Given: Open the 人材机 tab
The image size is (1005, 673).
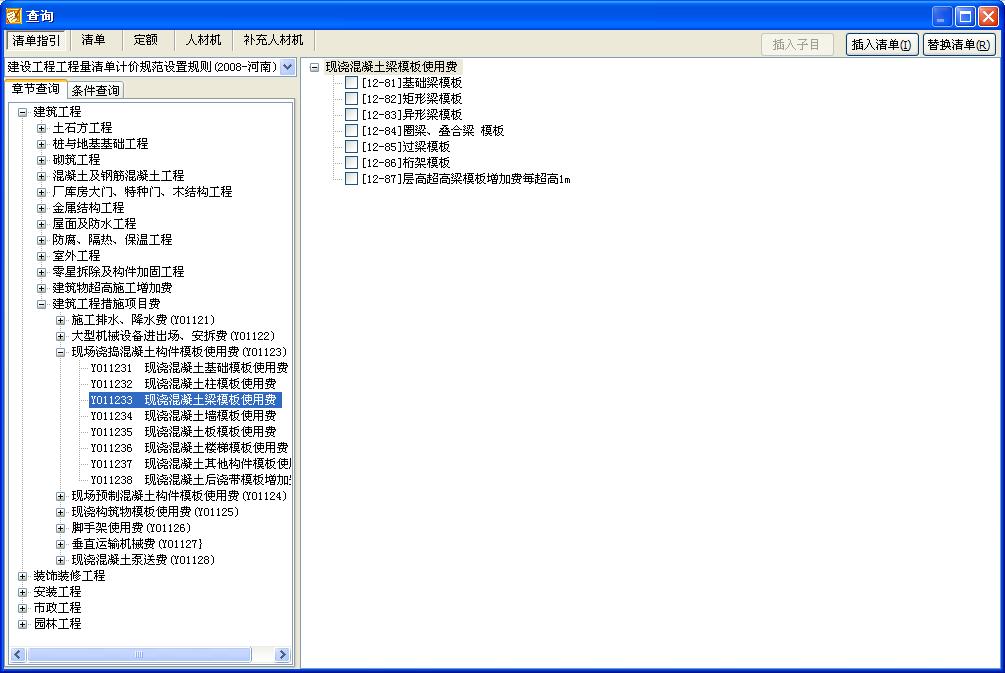Looking at the screenshot, I should click(203, 40).
